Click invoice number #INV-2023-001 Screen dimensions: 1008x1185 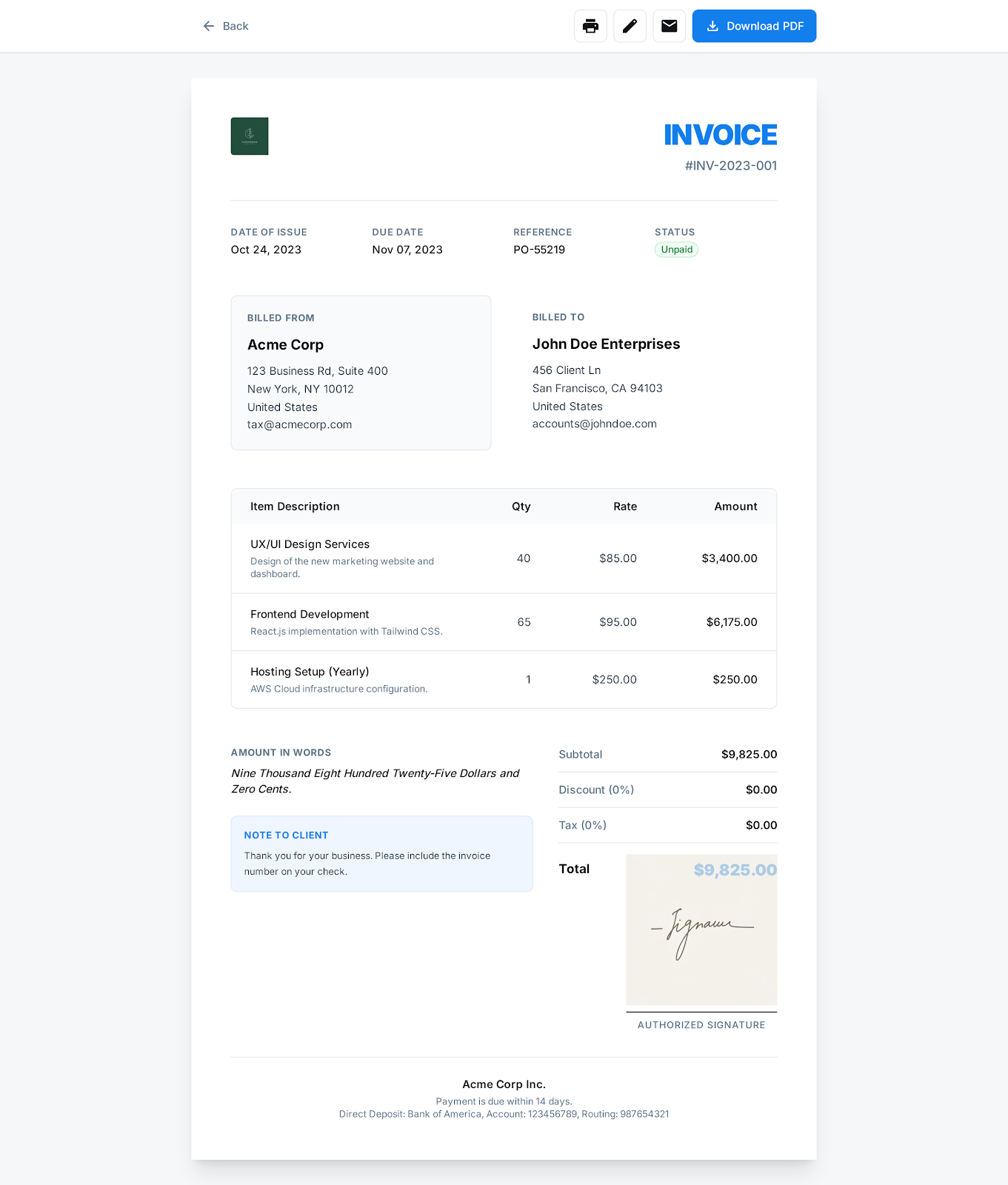point(730,166)
